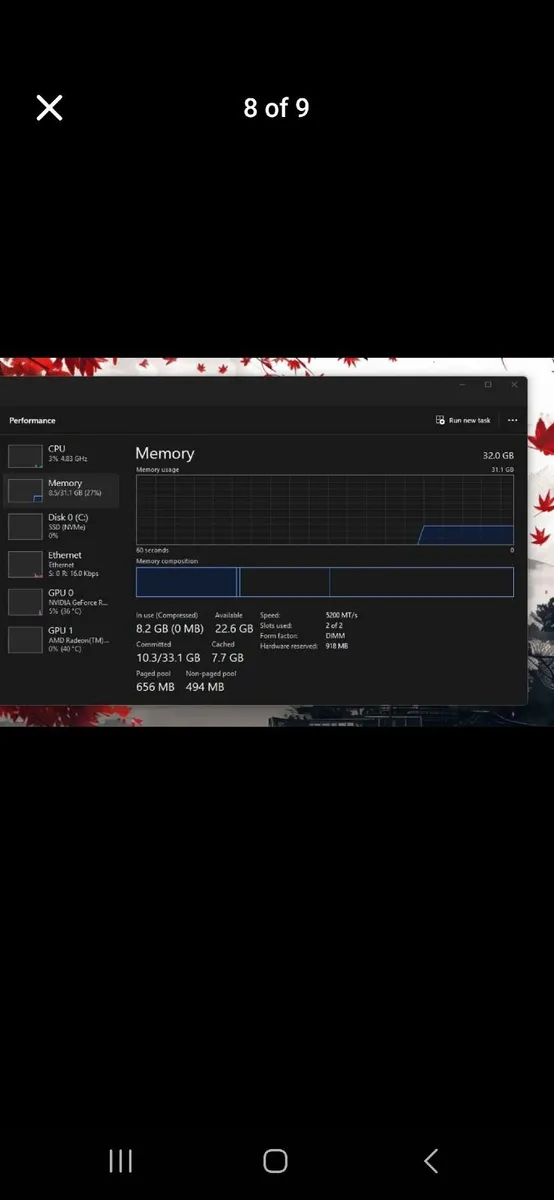
Task: Click the GPU 1 mini graph thumbnail
Action: click(25, 639)
